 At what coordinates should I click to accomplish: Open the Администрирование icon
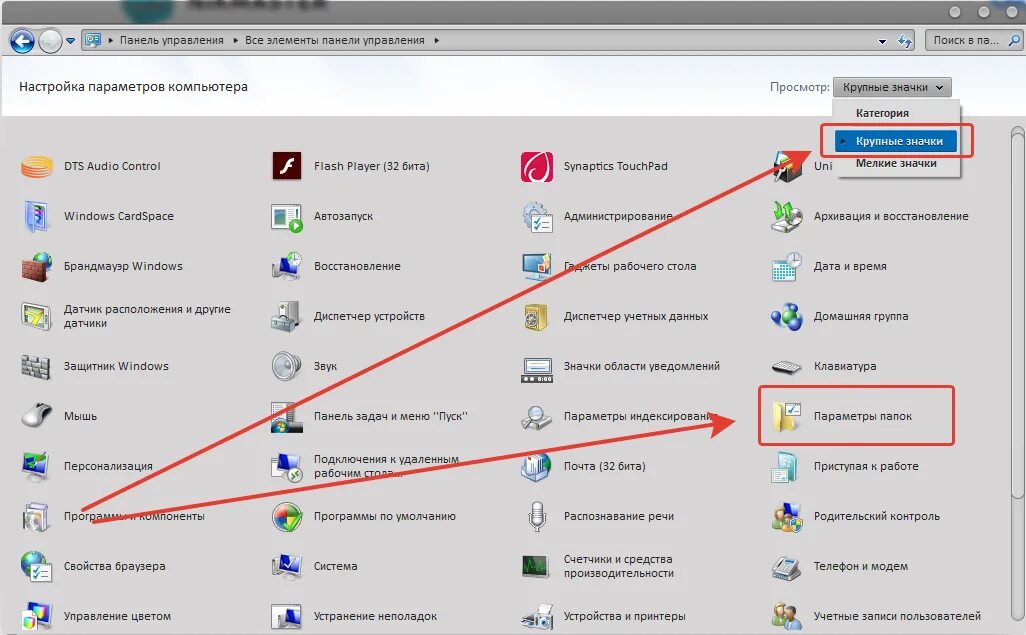pyautogui.click(x=537, y=217)
